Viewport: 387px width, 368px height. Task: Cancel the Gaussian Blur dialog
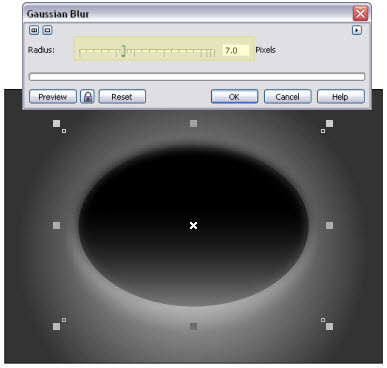point(287,97)
